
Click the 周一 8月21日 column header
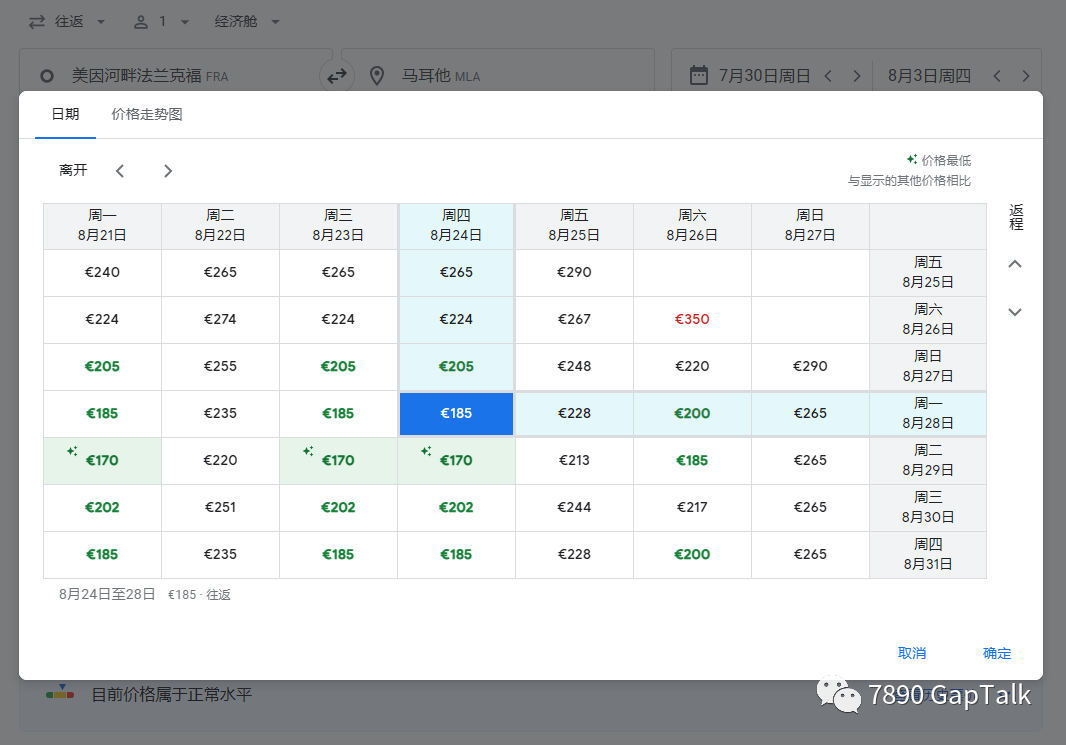102,226
